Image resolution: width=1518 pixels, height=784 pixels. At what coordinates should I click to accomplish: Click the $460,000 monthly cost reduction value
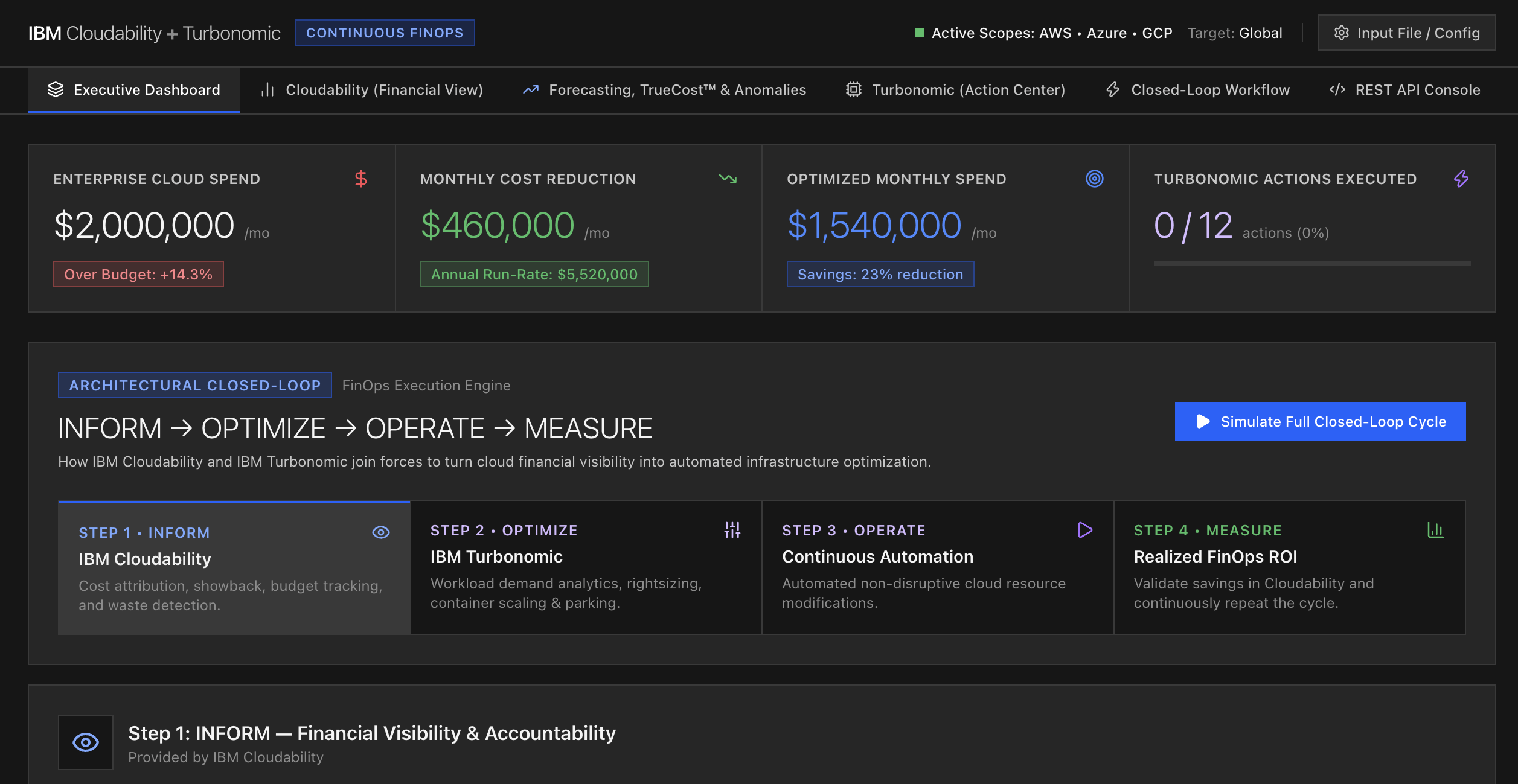pyautogui.click(x=498, y=225)
